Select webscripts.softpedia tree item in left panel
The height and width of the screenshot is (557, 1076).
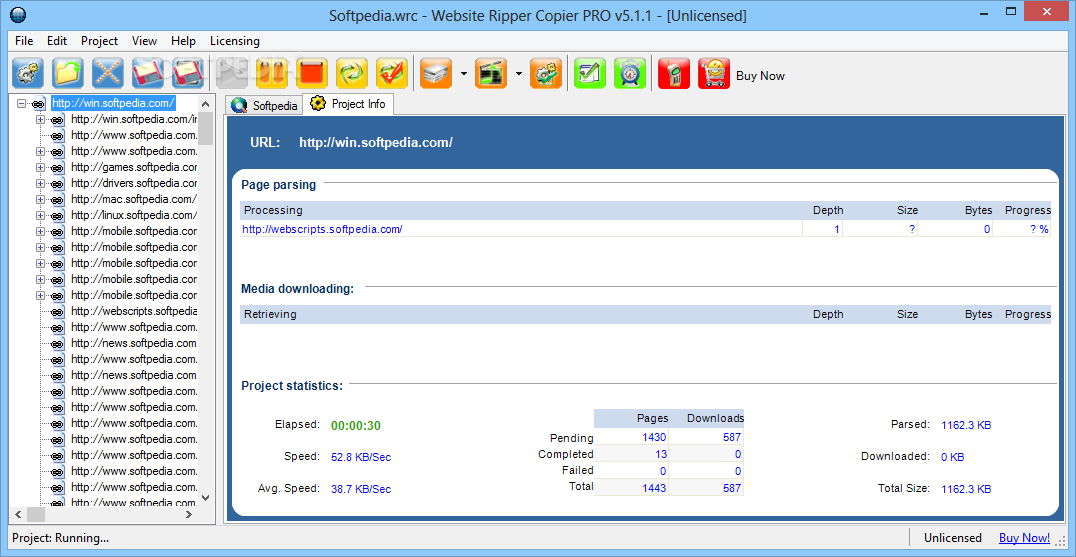coord(134,311)
